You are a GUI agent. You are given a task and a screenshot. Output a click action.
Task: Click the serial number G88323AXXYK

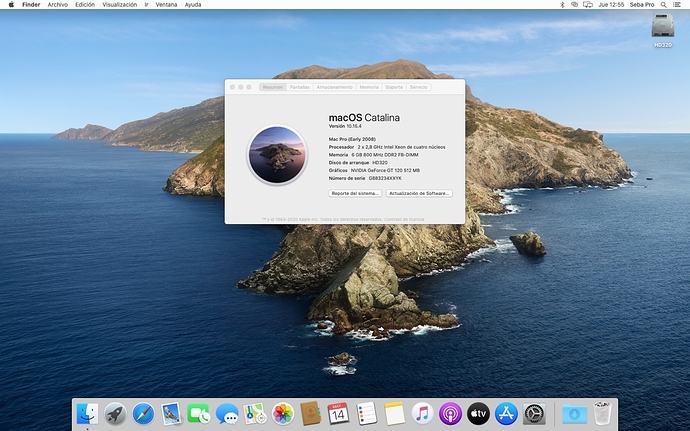pyautogui.click(x=385, y=178)
